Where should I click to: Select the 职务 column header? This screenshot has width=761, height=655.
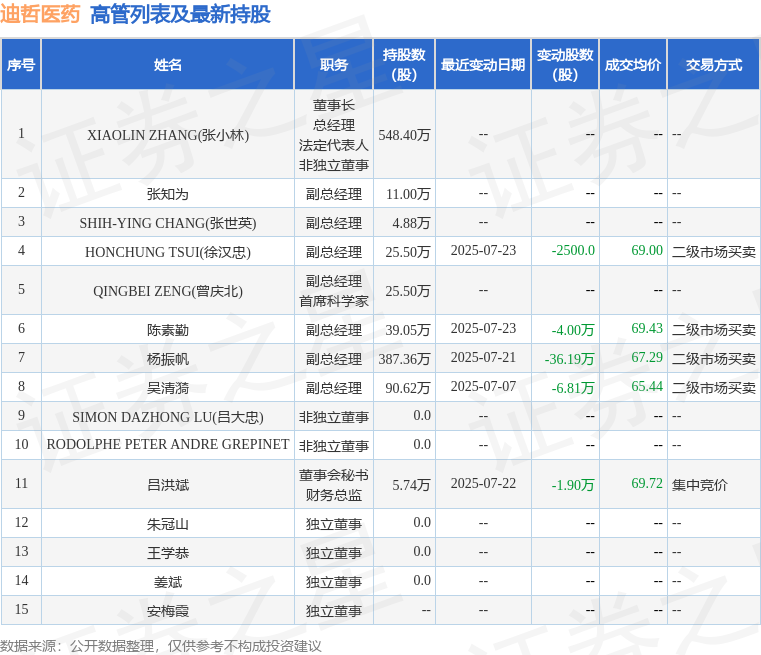pyautogui.click(x=333, y=65)
